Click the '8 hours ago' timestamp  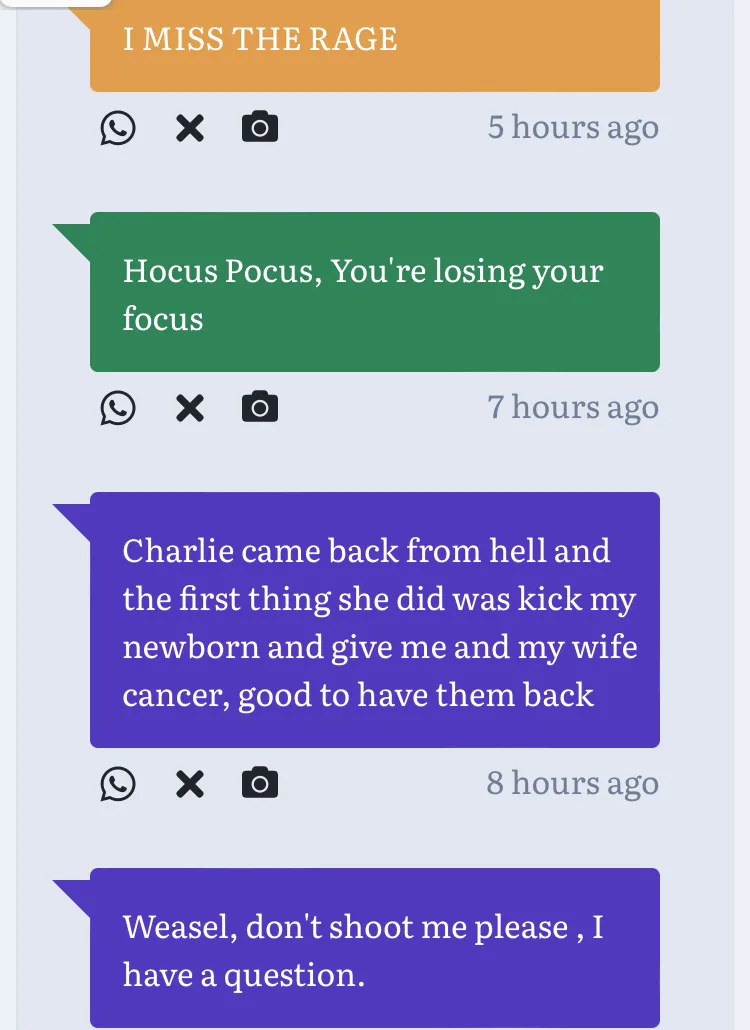click(572, 784)
